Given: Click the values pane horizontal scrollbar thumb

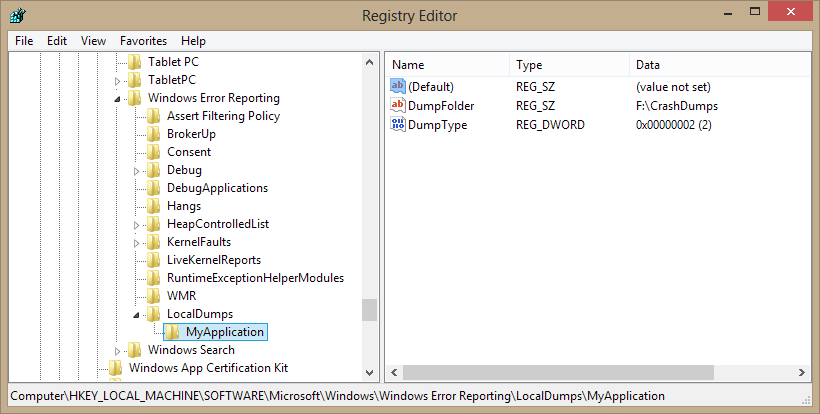Looking at the screenshot, I should (558, 373).
